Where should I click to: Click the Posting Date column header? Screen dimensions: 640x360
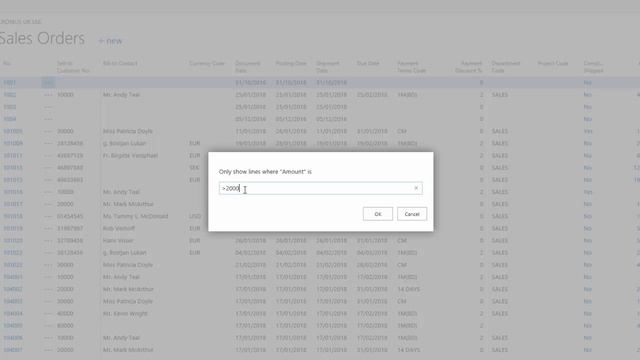291,63
